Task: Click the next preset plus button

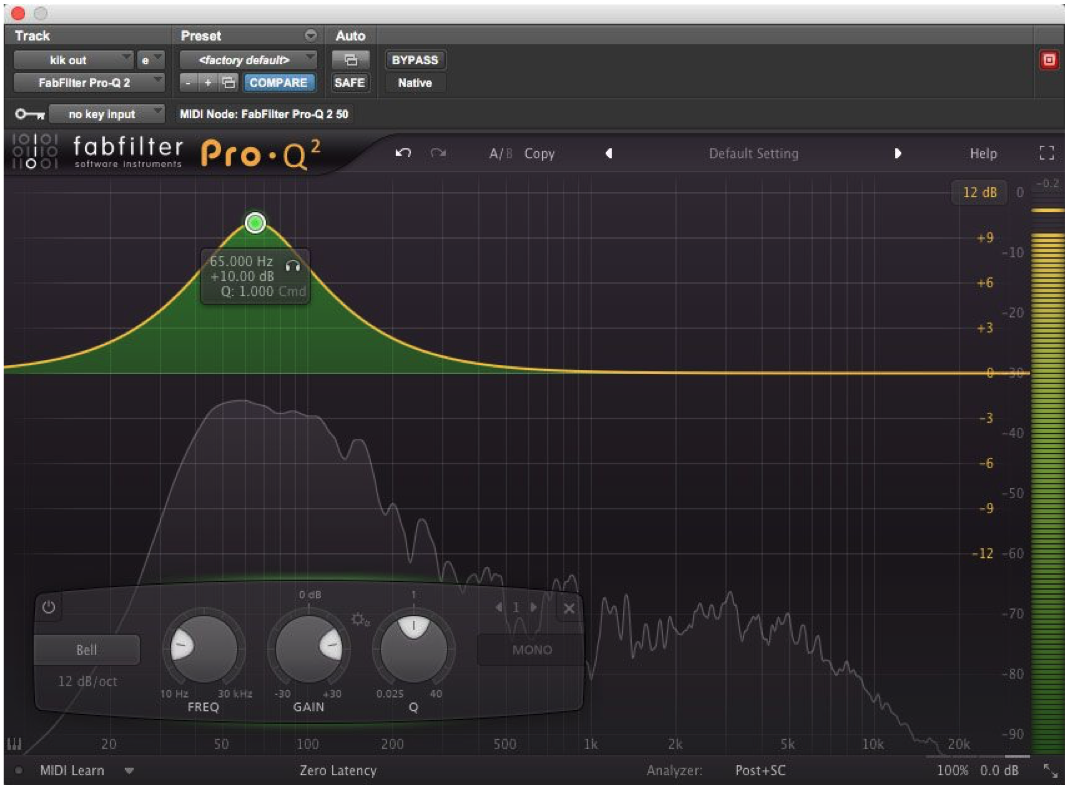Action: 208,82
